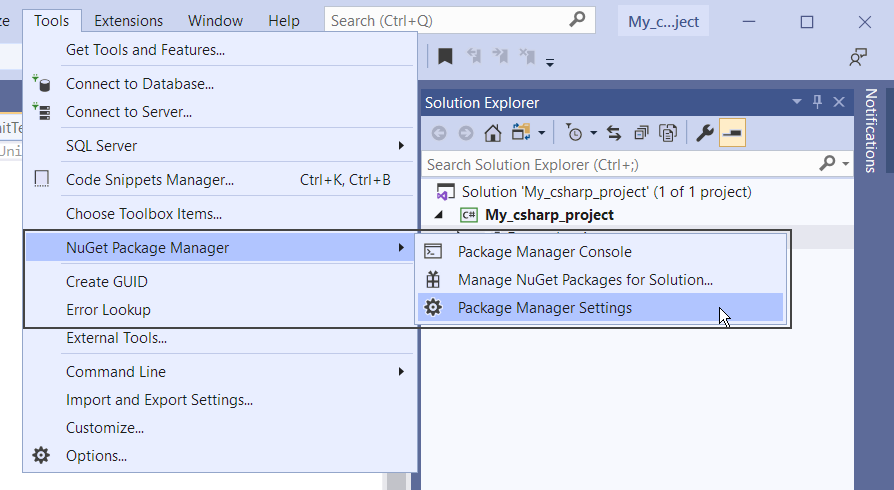
Task: Open the Notifications side tab
Action: [x=871, y=131]
